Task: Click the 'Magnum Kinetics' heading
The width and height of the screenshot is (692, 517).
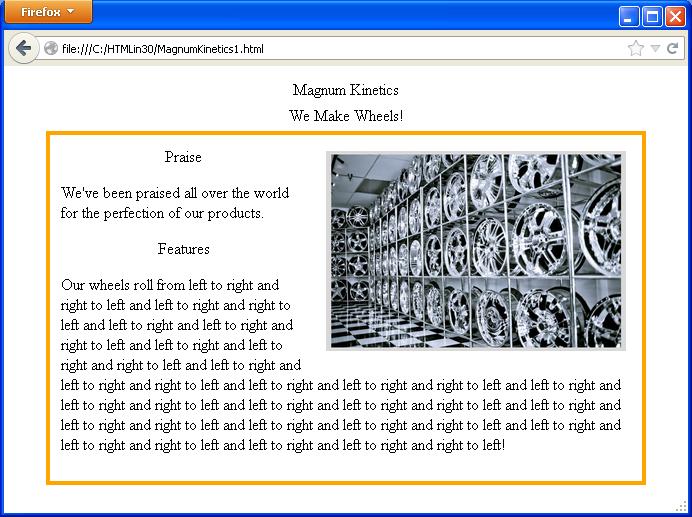Action: point(346,90)
